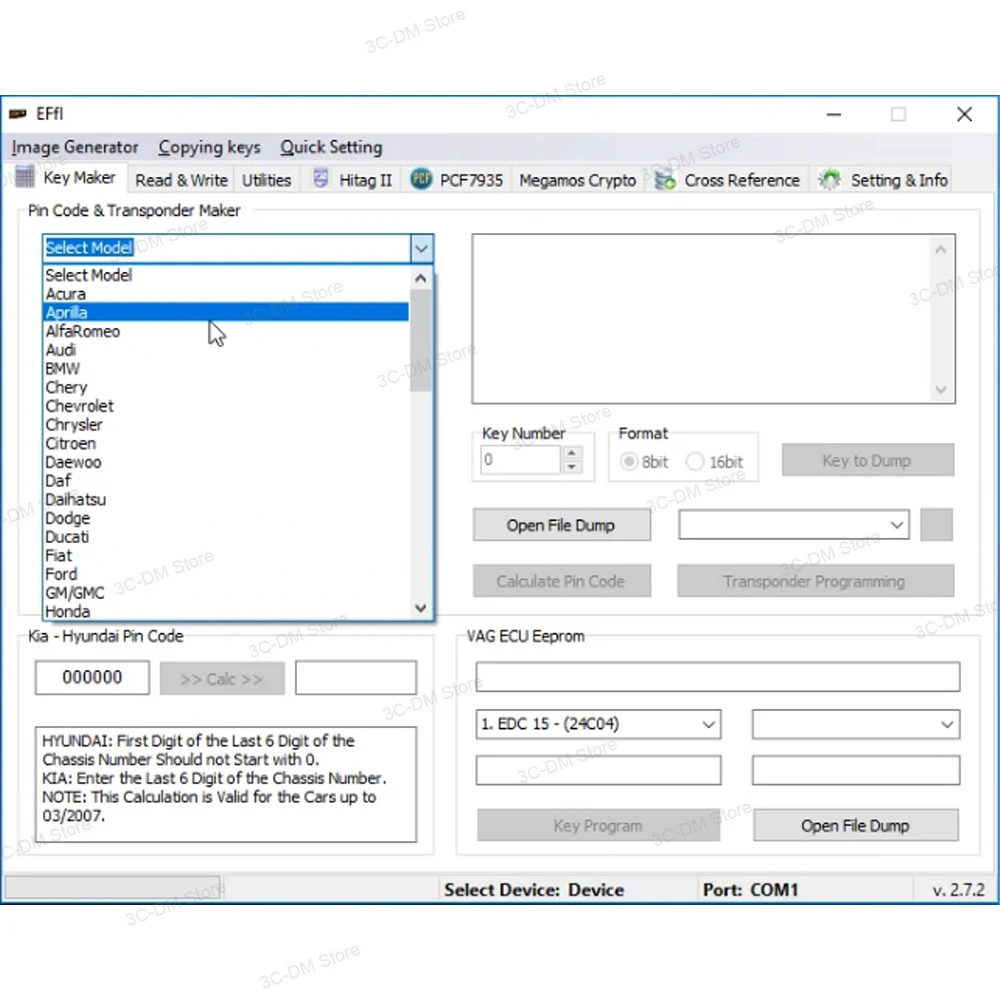Choose Daihatsu from the model list
Viewport: 1000px width, 1000px height.
coord(226,499)
